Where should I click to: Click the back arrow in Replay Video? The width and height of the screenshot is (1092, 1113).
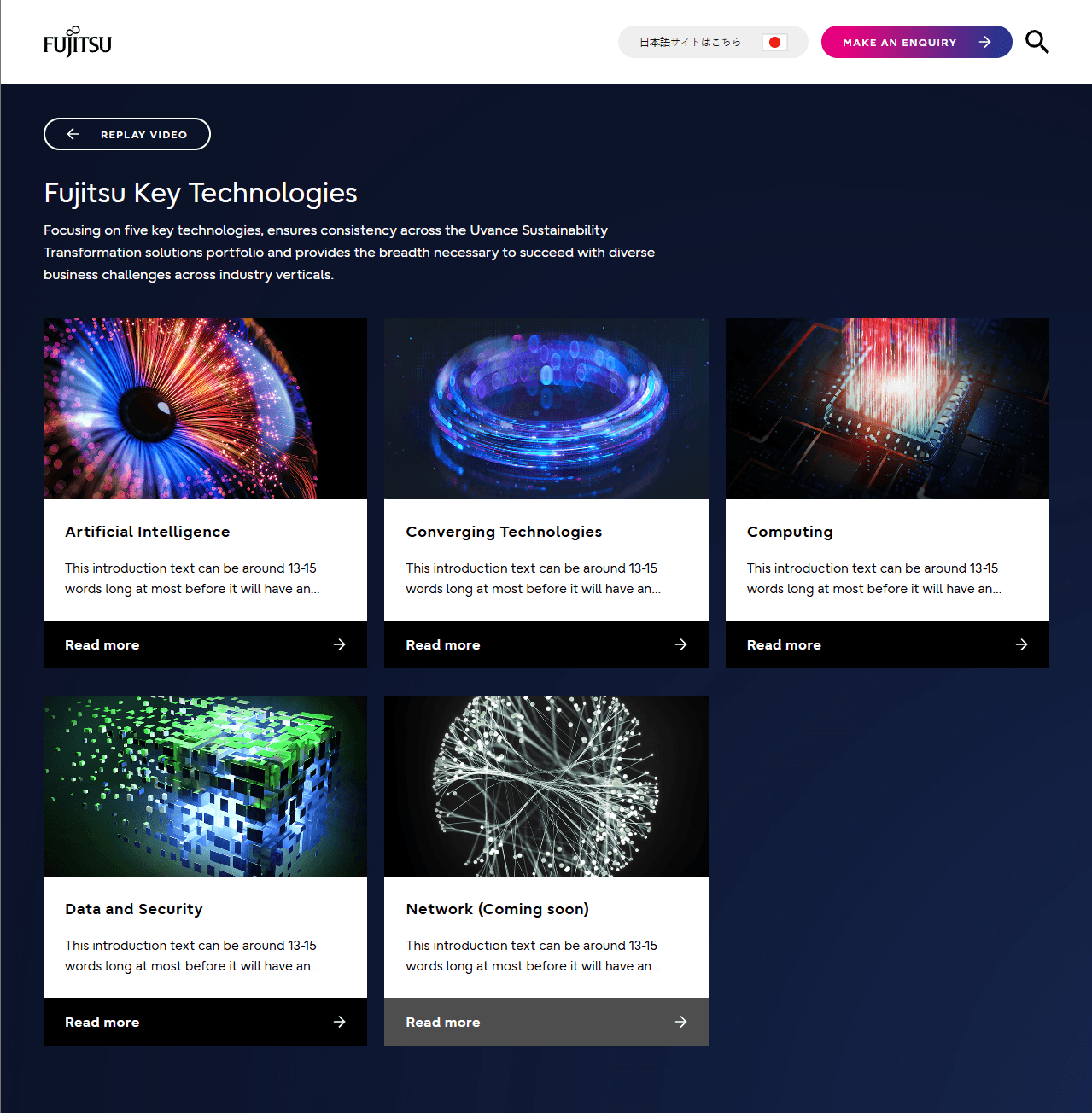73,134
